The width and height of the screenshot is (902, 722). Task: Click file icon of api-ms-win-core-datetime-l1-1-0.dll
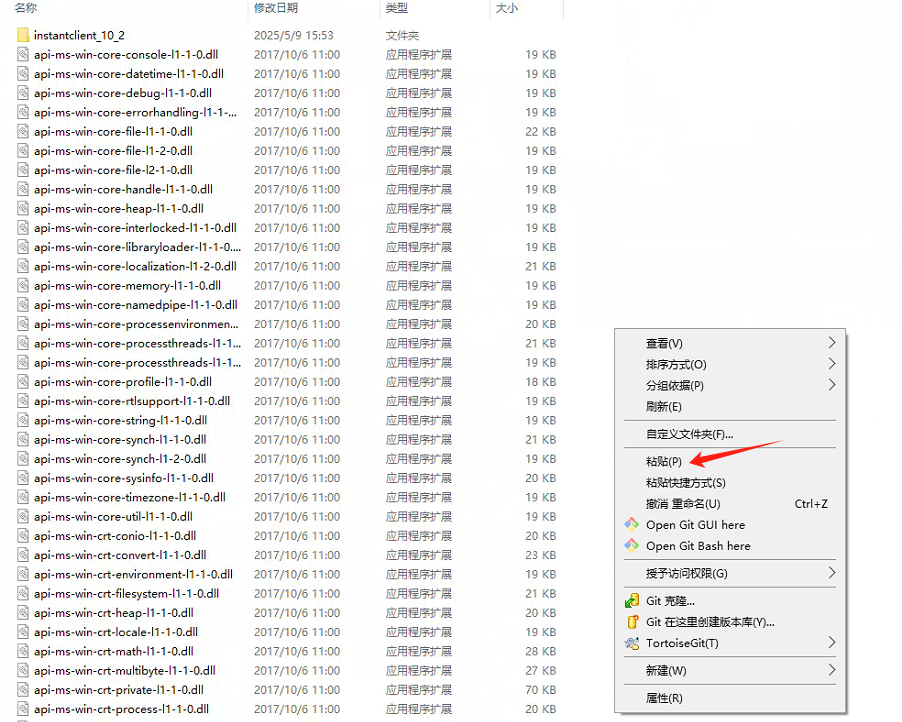click(23, 74)
